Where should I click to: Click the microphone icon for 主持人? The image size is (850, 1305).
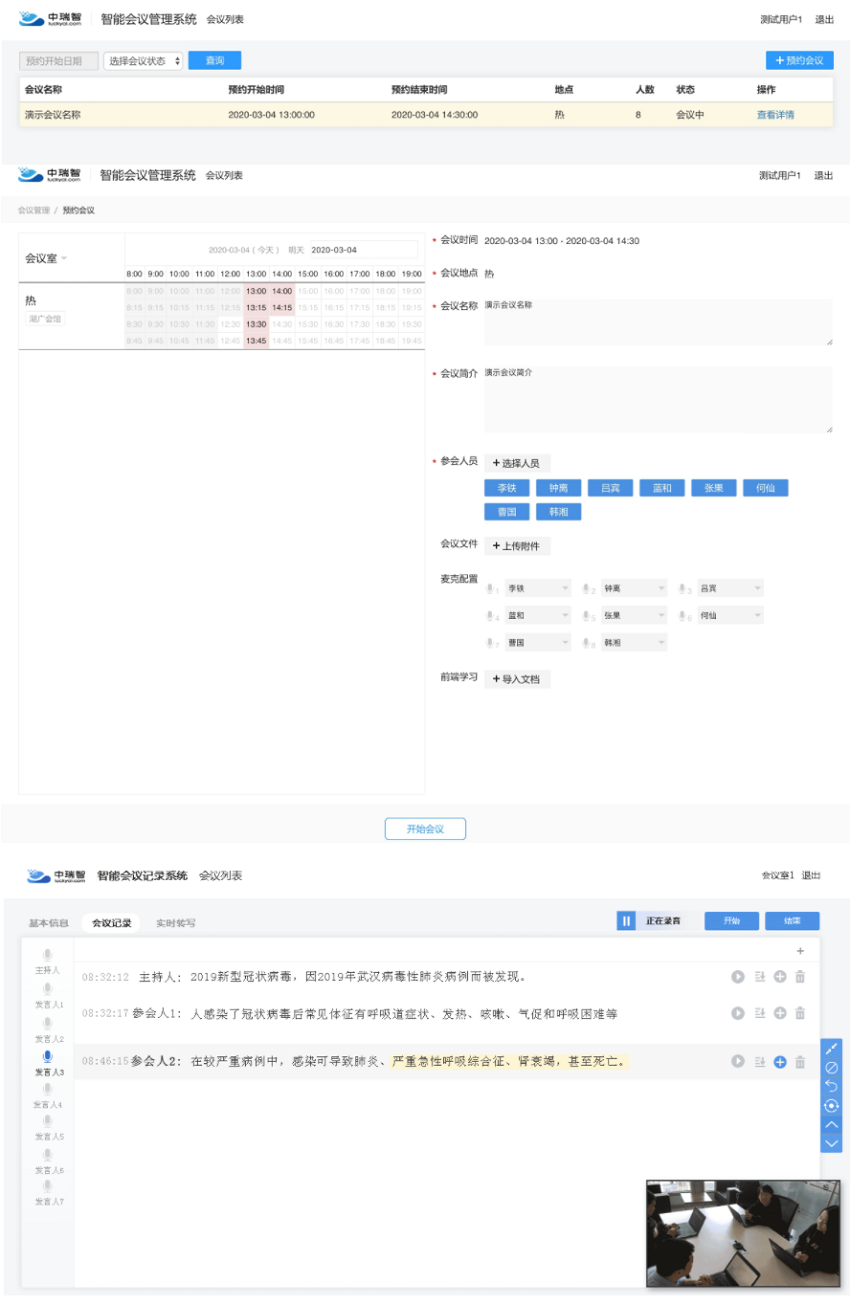click(x=47, y=956)
